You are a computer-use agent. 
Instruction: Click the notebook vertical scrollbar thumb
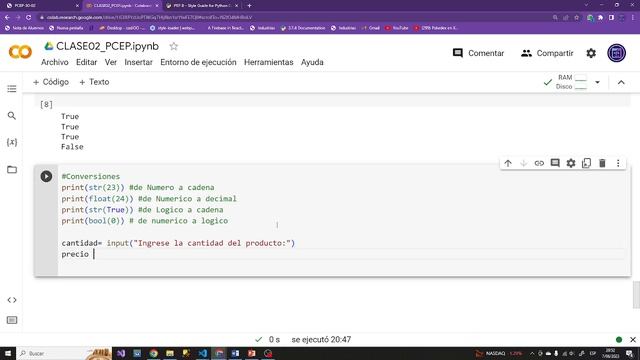(636, 295)
